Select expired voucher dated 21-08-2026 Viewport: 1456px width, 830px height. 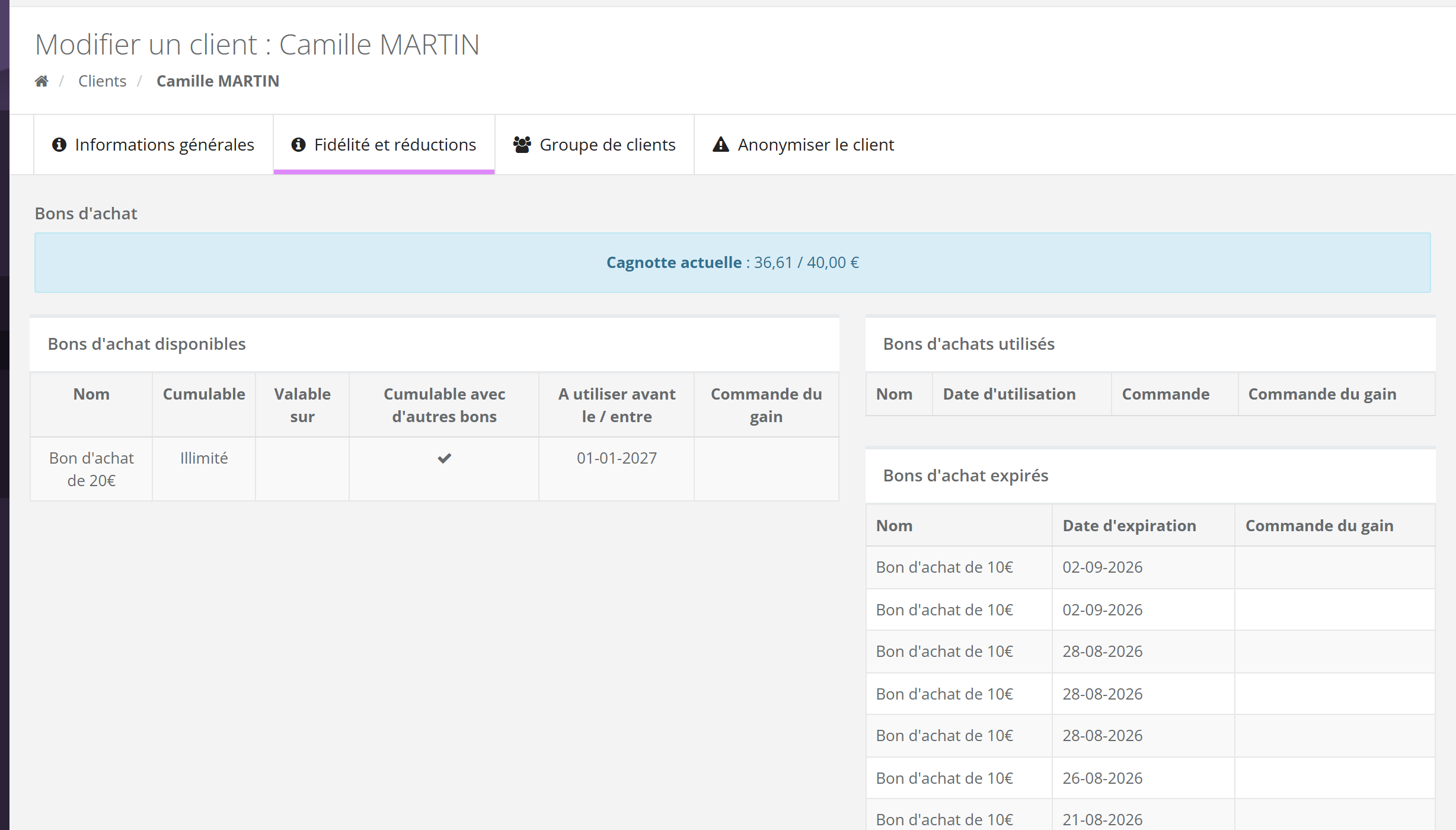click(1150, 818)
